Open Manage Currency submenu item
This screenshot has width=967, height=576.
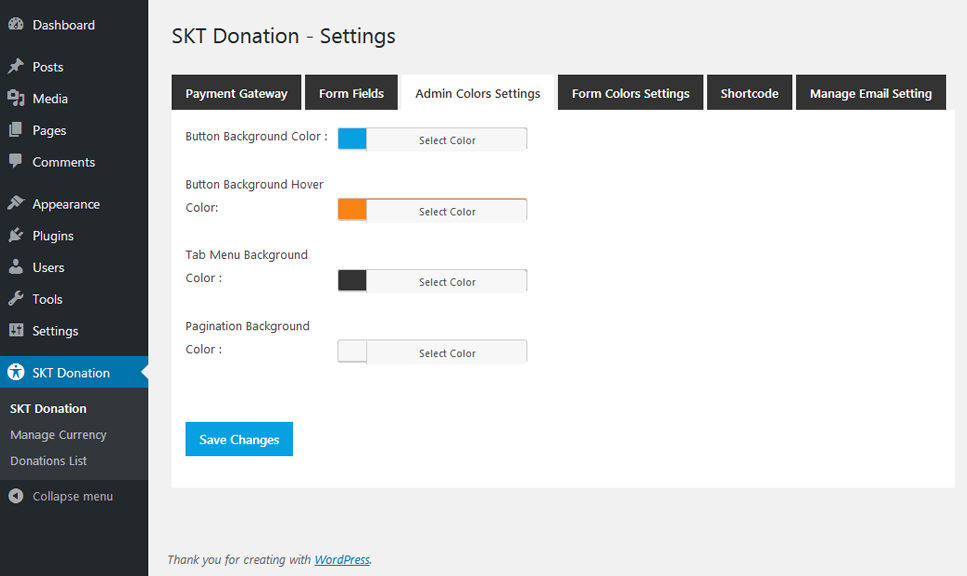pos(58,435)
